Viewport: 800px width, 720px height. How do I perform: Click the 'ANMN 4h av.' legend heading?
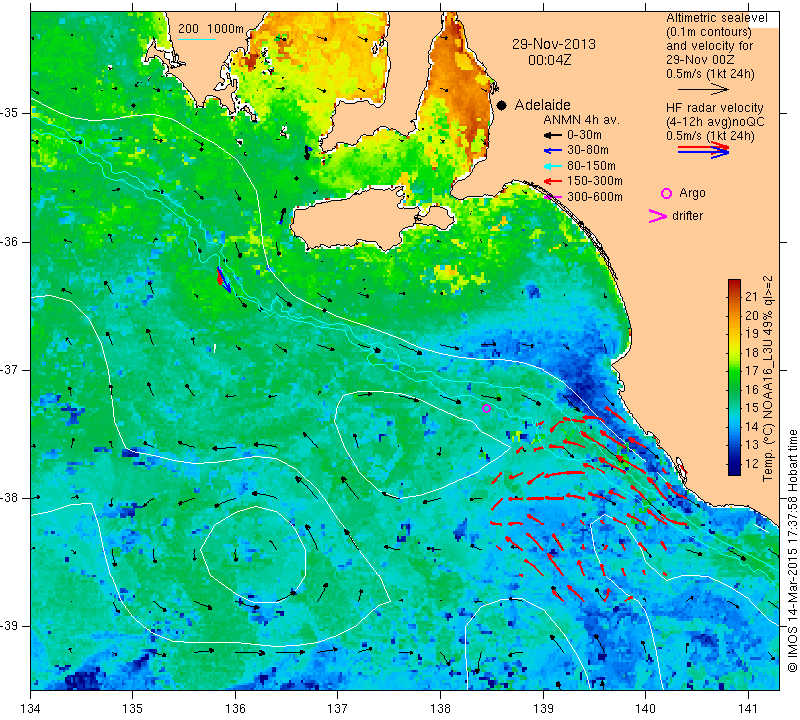581,120
